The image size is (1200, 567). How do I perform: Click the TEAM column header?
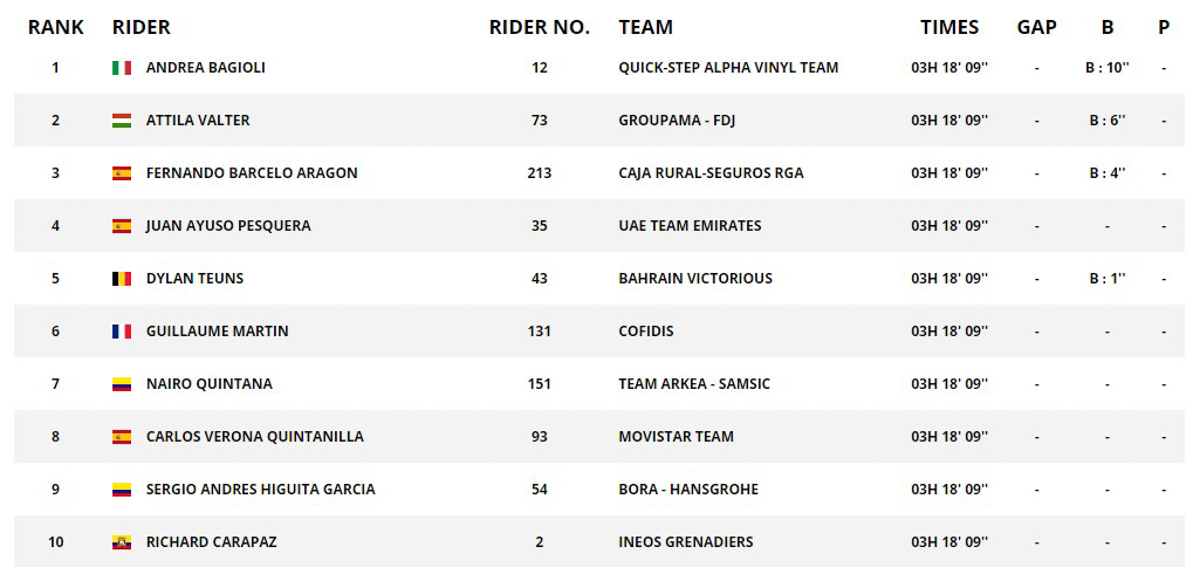[x=646, y=28]
